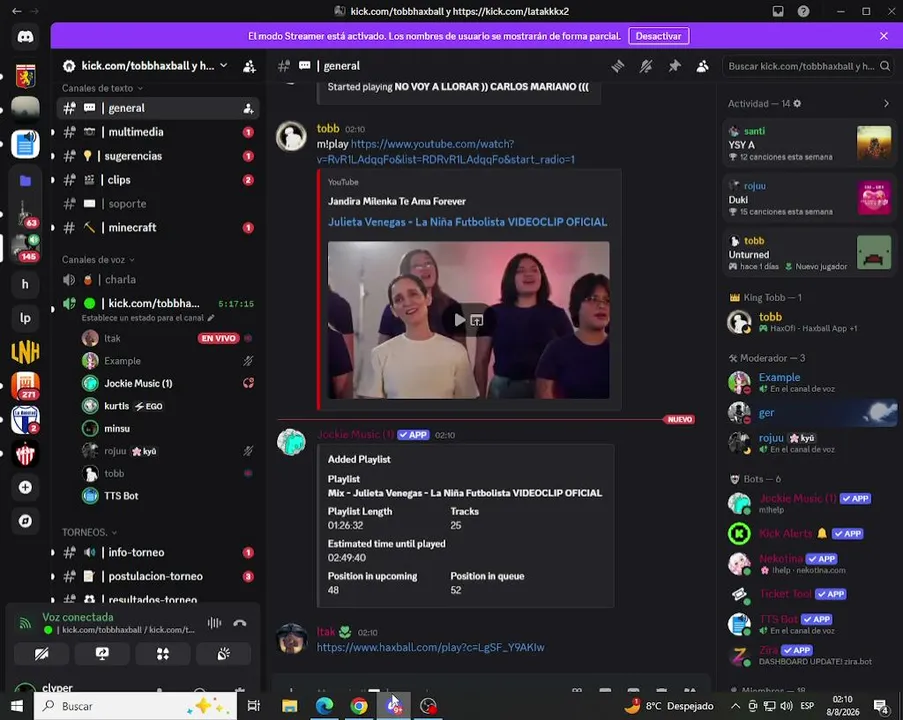This screenshot has height=720, width=903.
Task: Click the Add a Server plus icon
Action: tap(25, 487)
